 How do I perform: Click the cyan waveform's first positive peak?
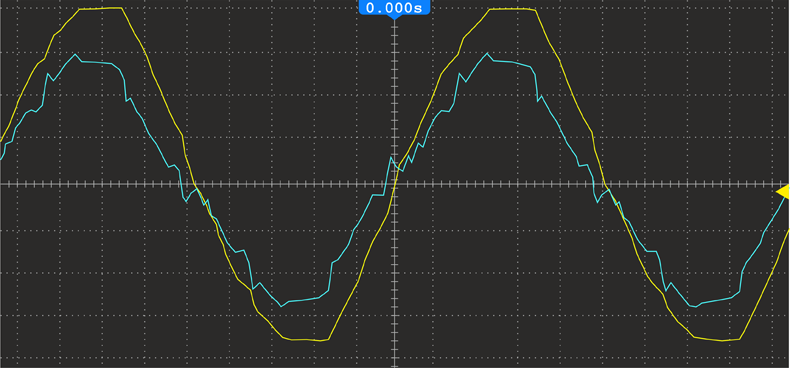point(75,54)
